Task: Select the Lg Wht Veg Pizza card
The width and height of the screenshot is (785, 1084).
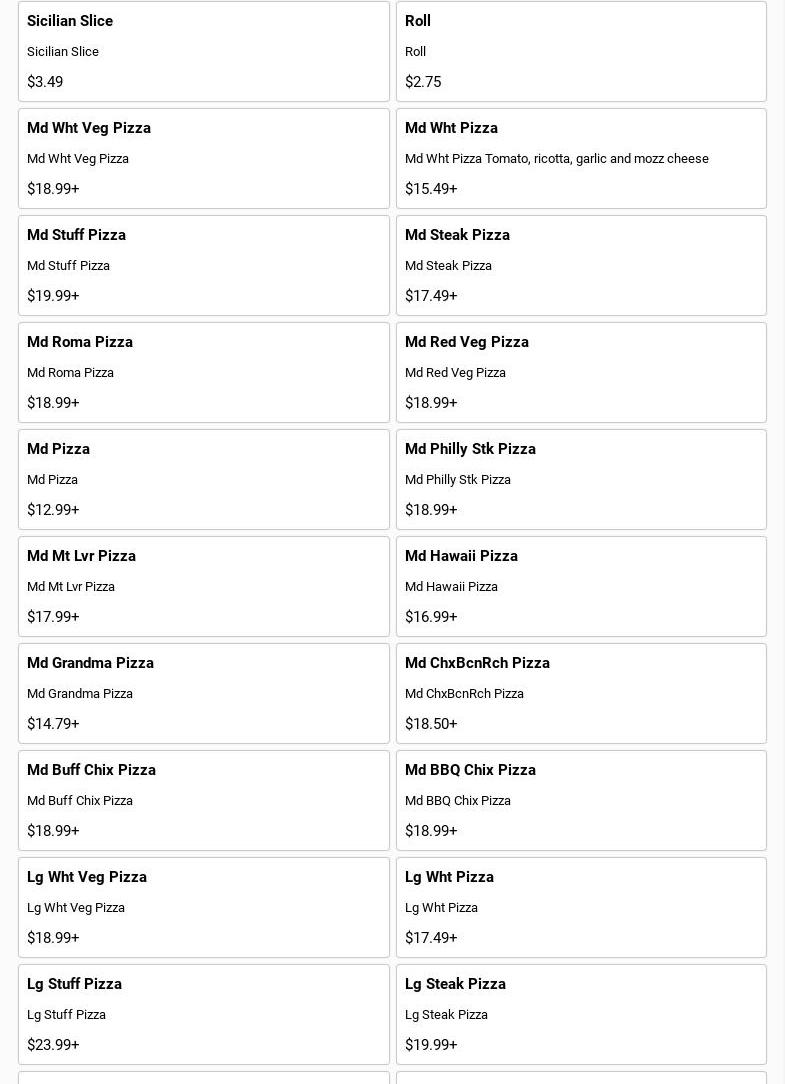Action: click(203, 907)
